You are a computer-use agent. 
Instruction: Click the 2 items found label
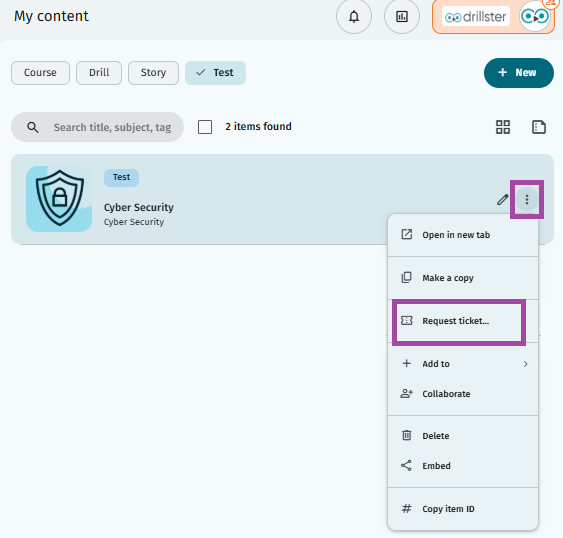[258, 126]
